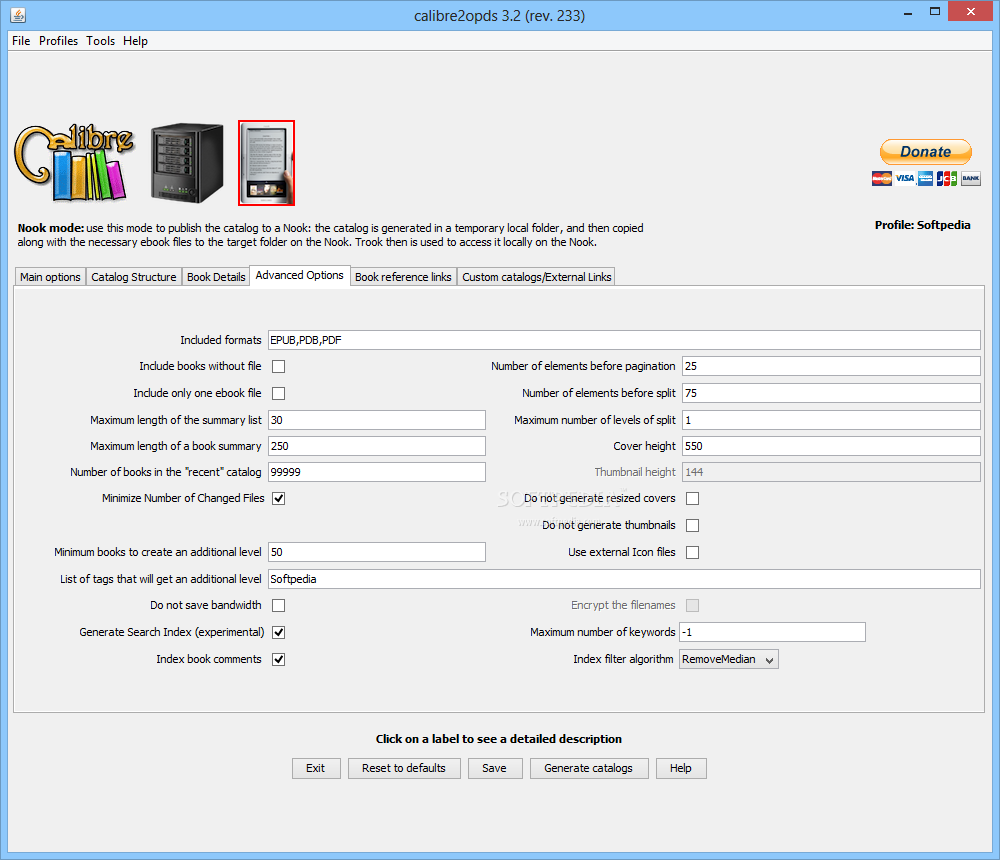The width and height of the screenshot is (1000, 860).
Task: Click the Help button at bottom
Action: click(680, 768)
